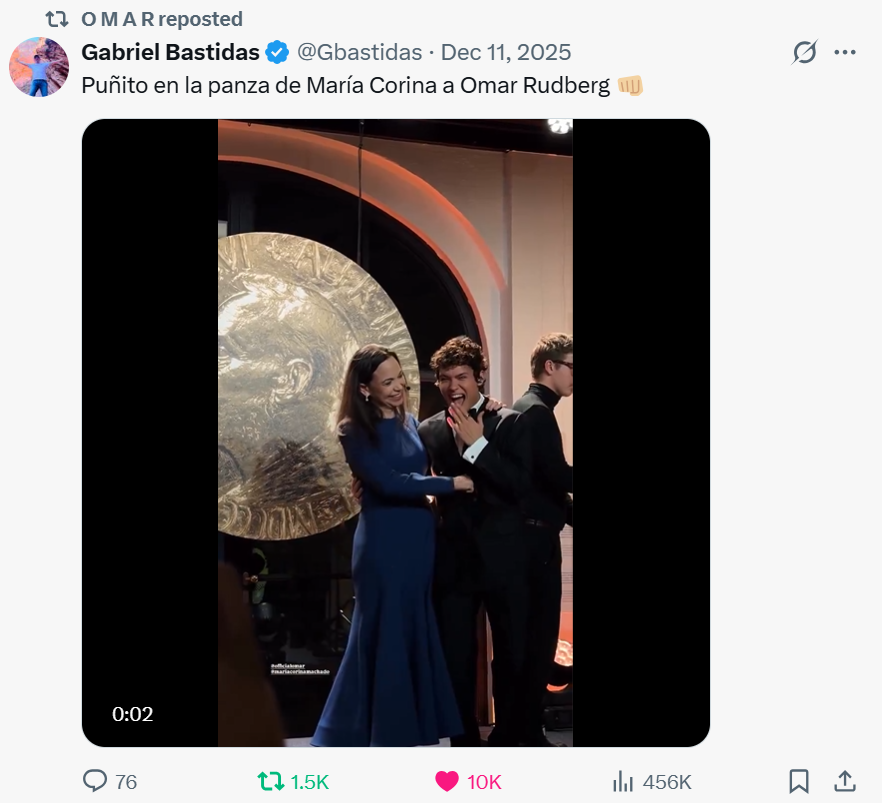
Task: Click the @Gbastidas handle
Action: tap(359, 52)
